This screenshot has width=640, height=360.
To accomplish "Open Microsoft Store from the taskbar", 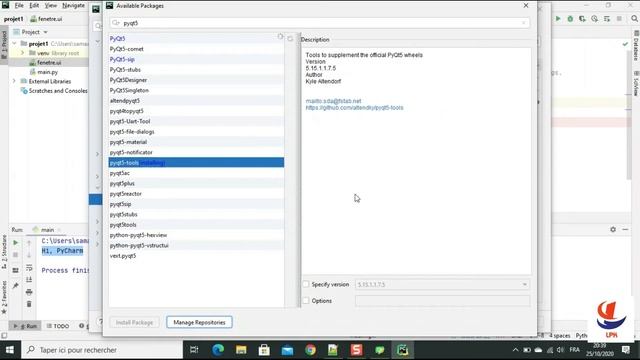I will [x=264, y=350].
